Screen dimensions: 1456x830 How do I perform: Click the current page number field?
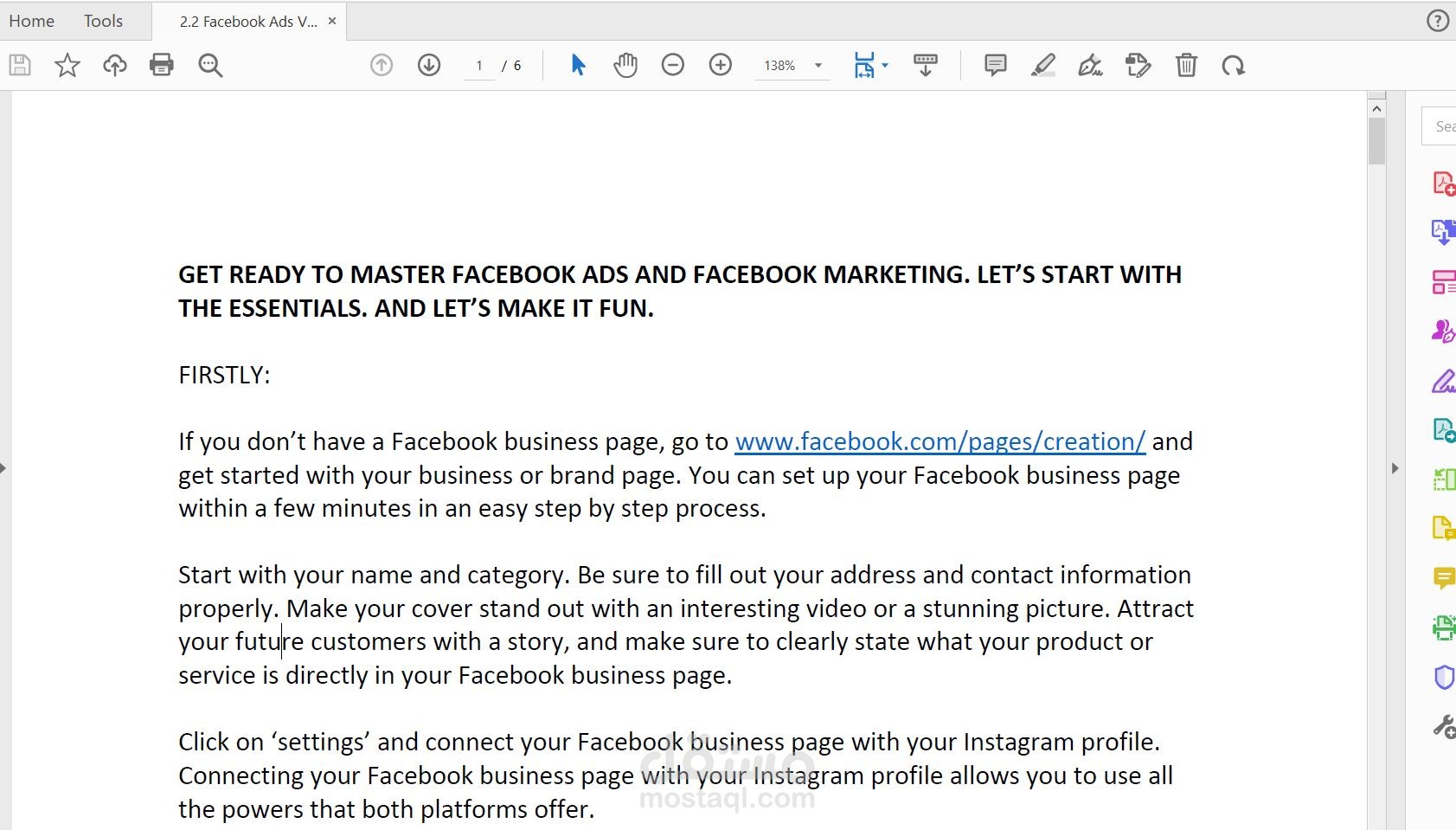tap(479, 66)
